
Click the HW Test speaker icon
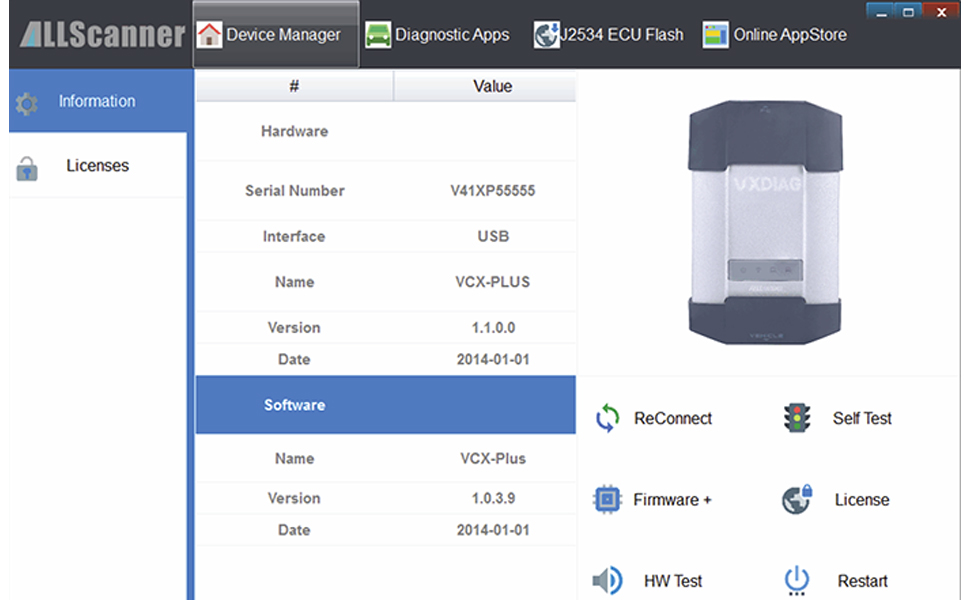(x=607, y=580)
